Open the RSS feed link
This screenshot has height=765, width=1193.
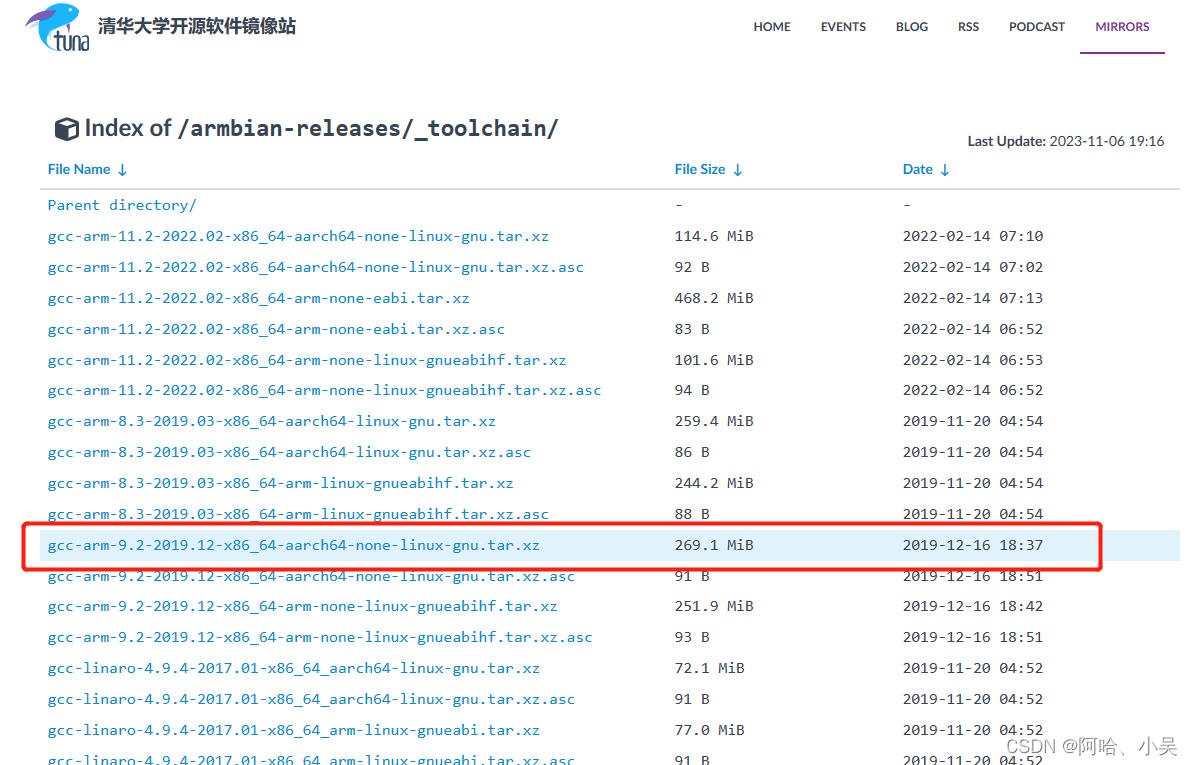pos(969,27)
